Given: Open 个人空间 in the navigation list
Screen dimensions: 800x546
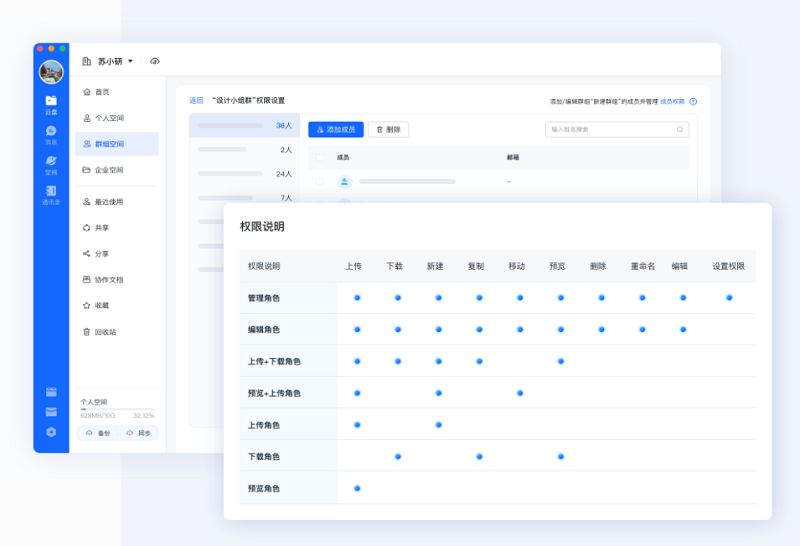Looking at the screenshot, I should click(103, 118).
